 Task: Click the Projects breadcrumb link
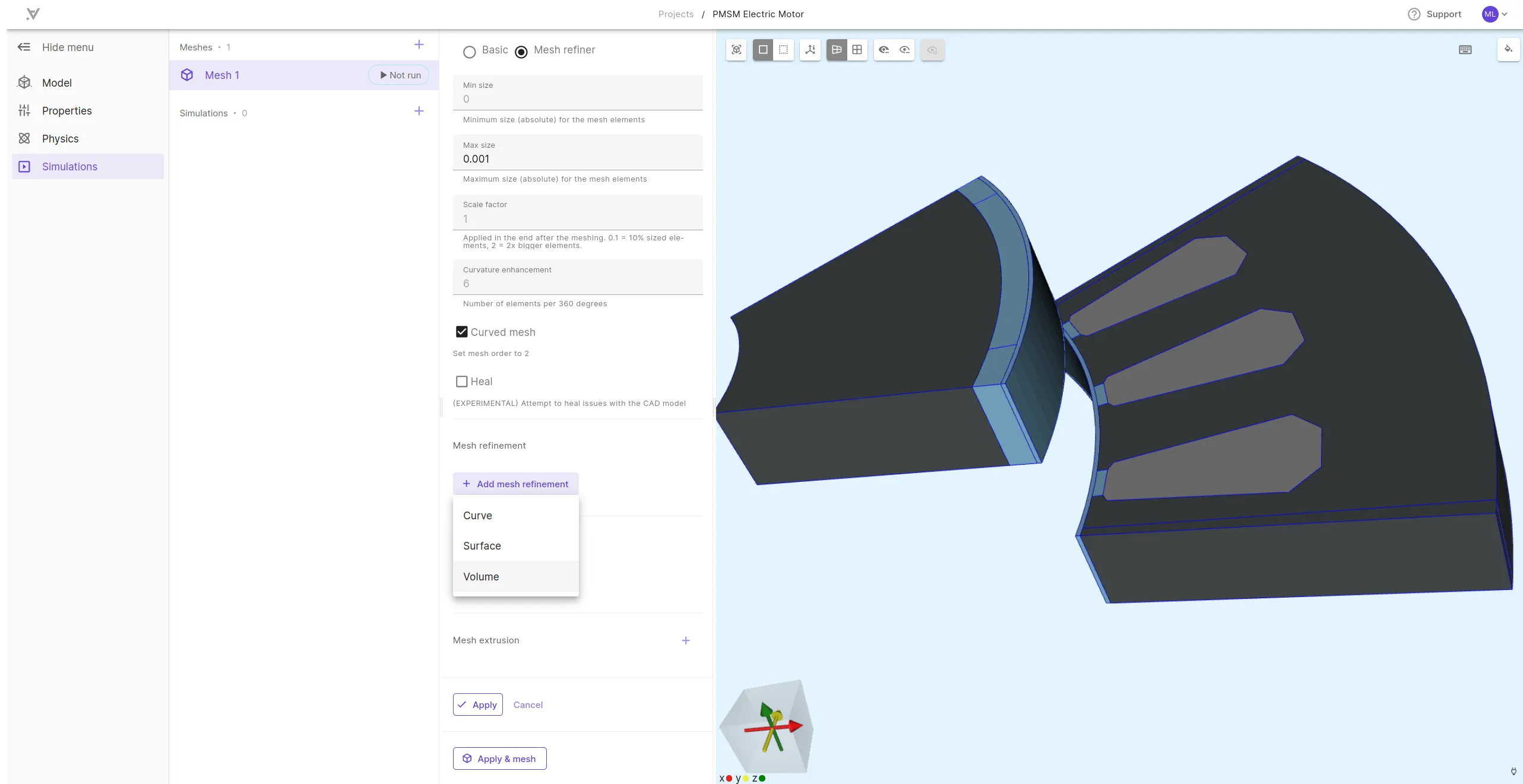click(x=676, y=14)
